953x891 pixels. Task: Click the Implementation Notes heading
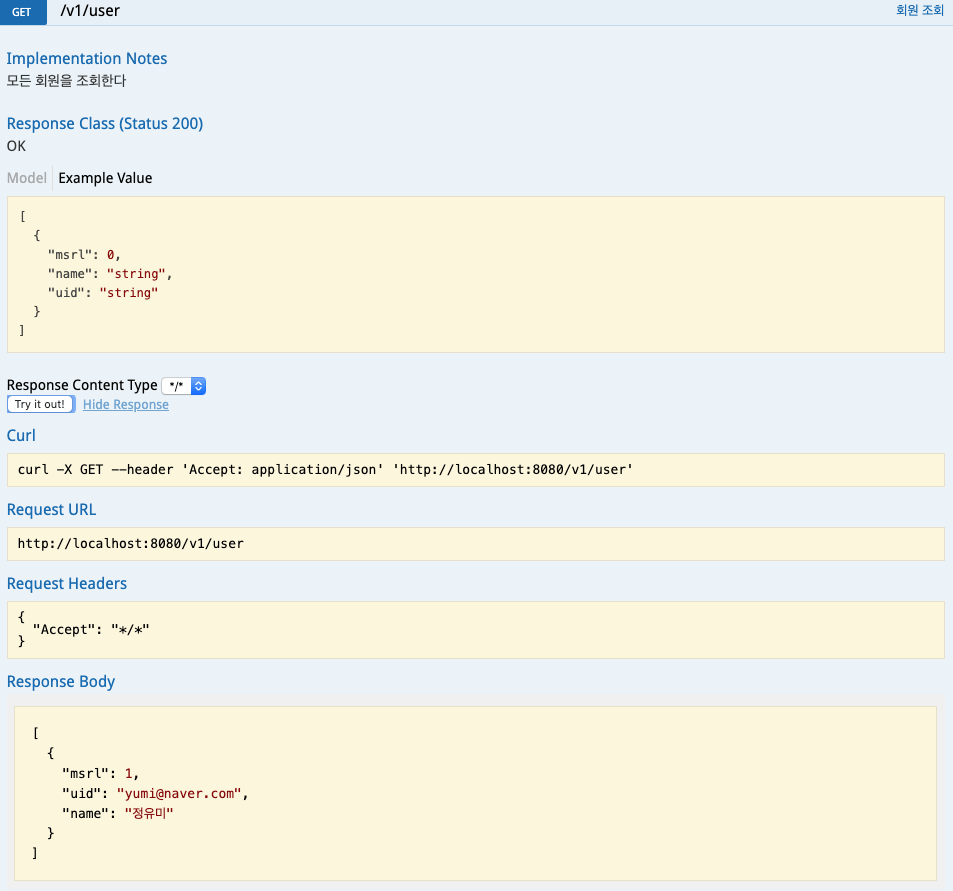pos(87,58)
